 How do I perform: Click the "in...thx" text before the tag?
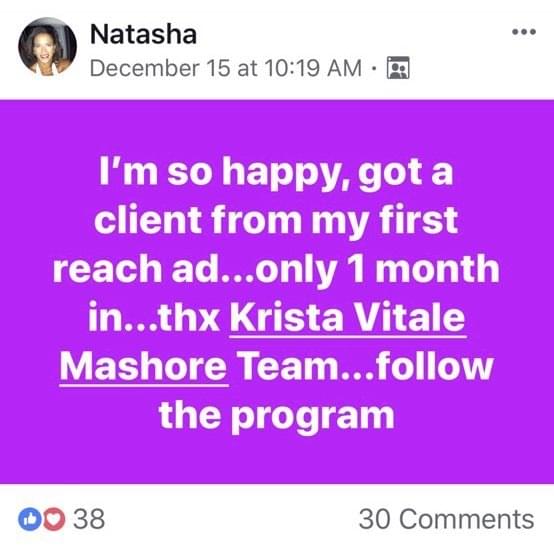point(154,317)
